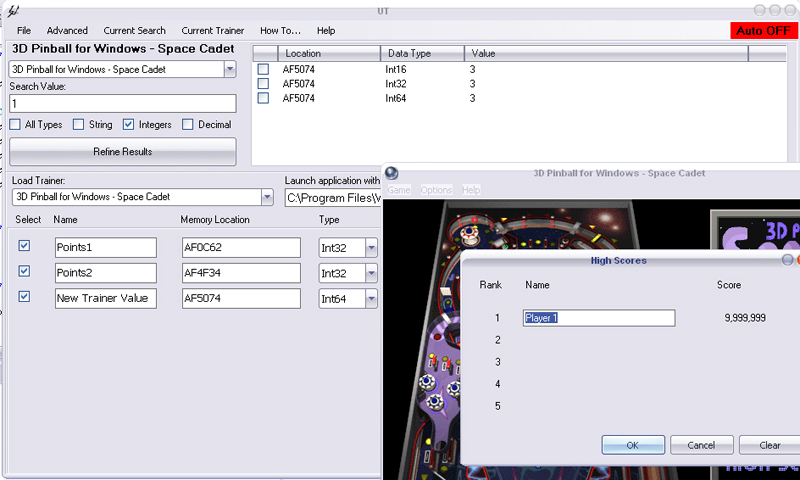Click the 9,999,999 score value
Screen dimensions: 800x480
click(x=745, y=318)
